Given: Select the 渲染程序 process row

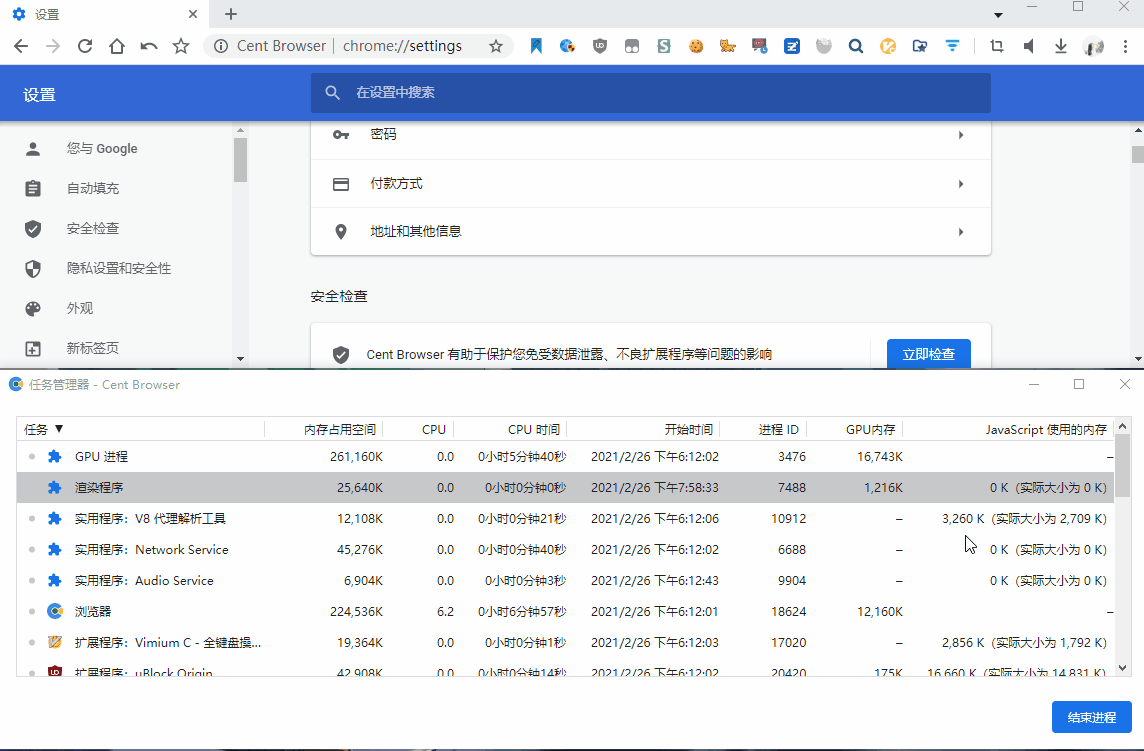Looking at the screenshot, I should [565, 488].
